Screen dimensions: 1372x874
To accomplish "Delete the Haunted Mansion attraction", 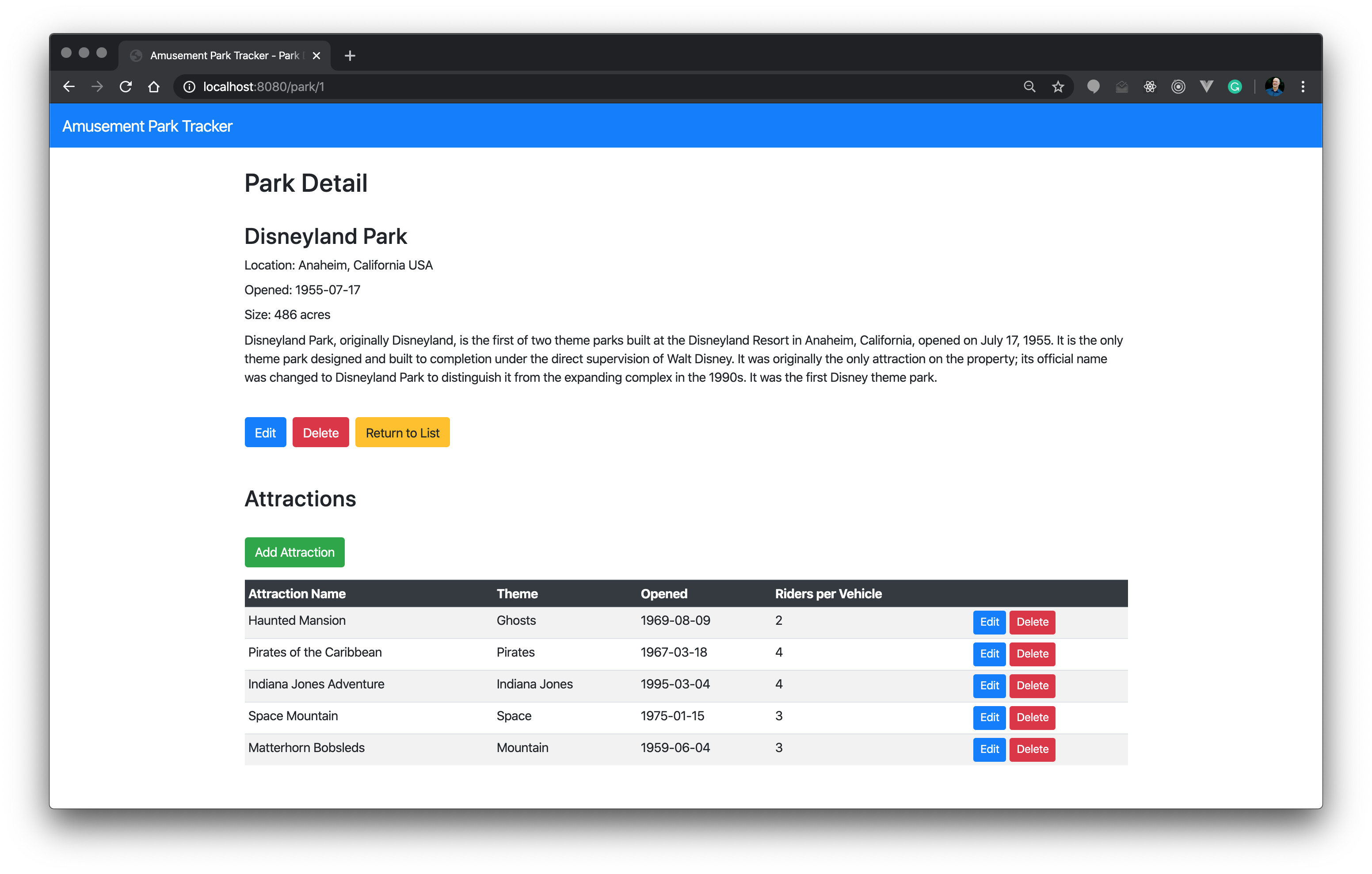I will coord(1032,622).
